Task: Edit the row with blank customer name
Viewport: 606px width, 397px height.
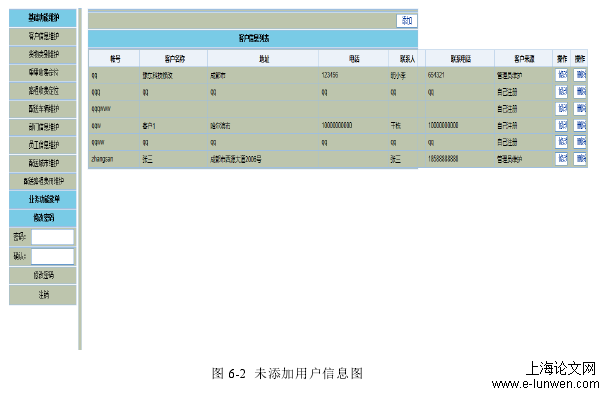Action: (562, 109)
